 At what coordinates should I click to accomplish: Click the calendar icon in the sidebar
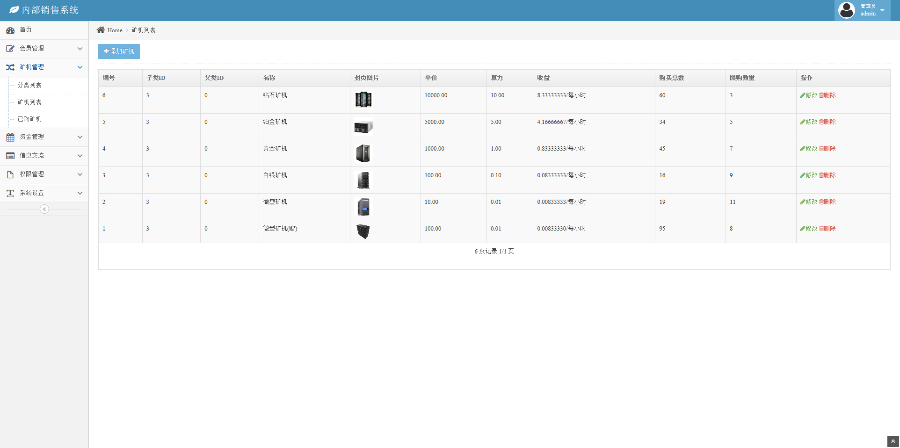pos(10,136)
